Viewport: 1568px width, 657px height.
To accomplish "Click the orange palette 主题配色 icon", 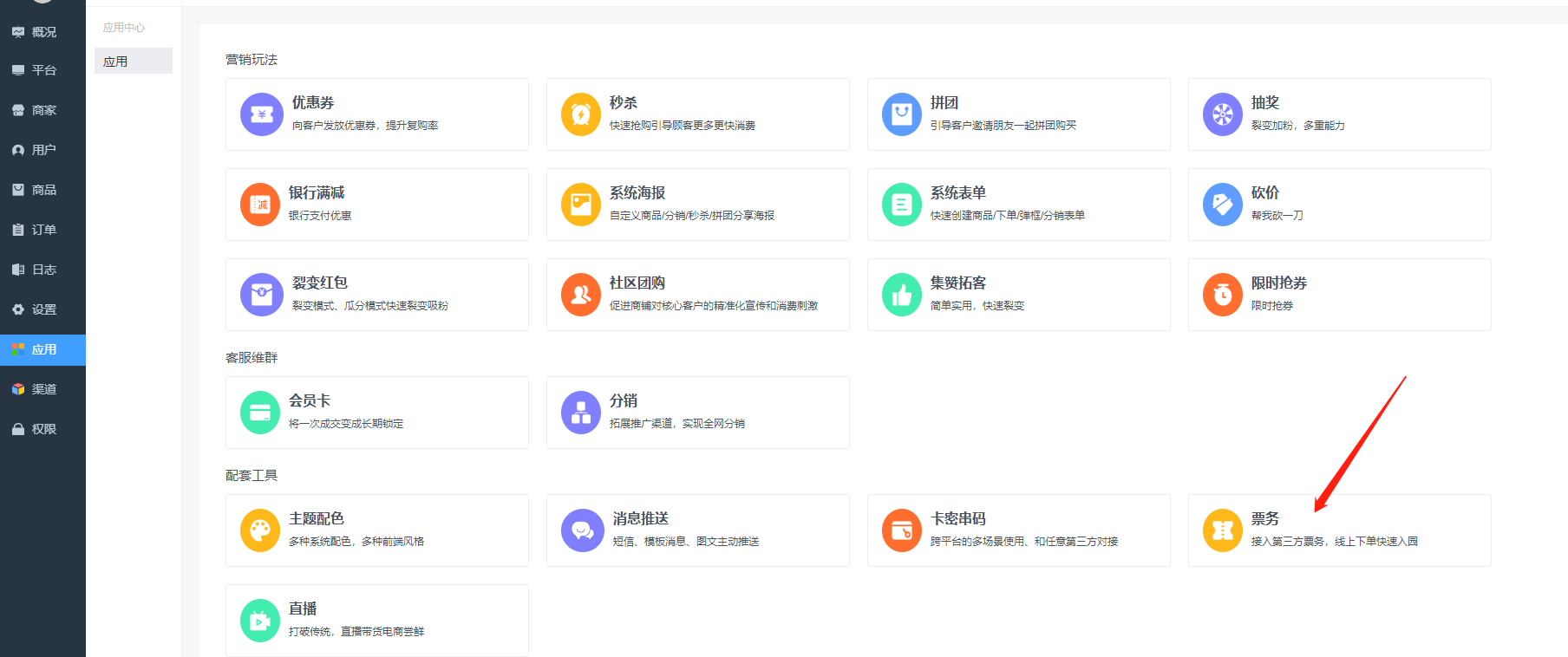I will click(x=260, y=530).
